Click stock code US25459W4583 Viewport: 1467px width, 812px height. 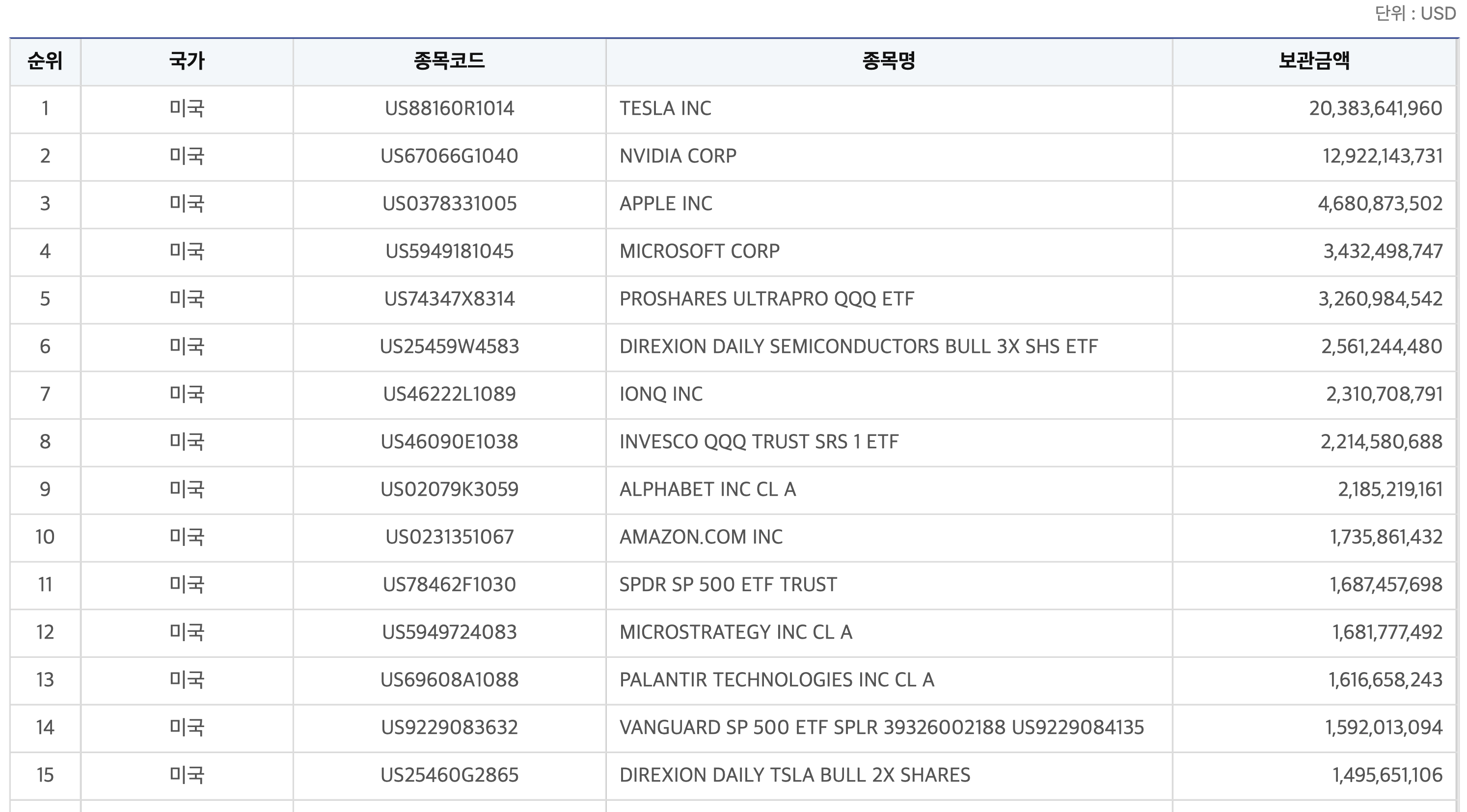[x=449, y=346]
